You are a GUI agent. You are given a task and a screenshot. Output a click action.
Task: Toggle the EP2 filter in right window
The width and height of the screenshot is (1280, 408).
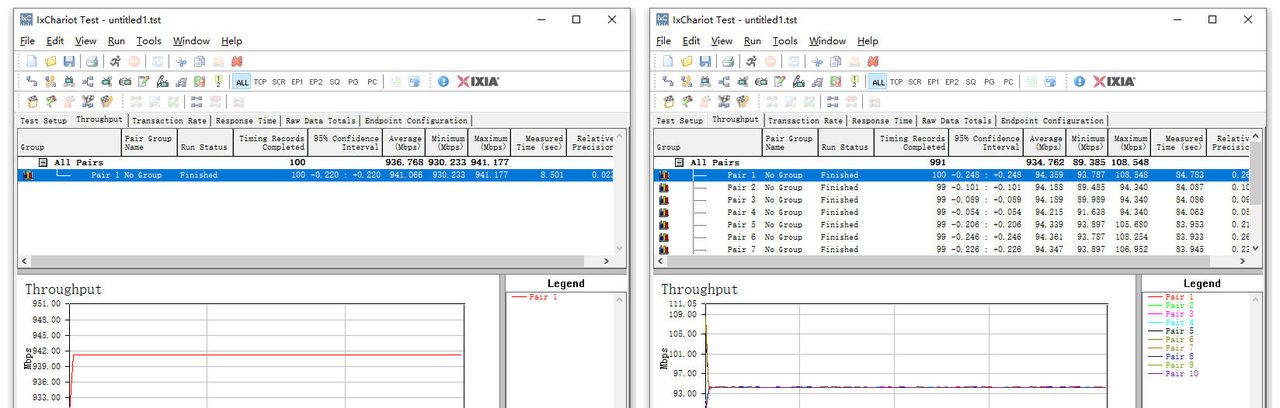952,82
